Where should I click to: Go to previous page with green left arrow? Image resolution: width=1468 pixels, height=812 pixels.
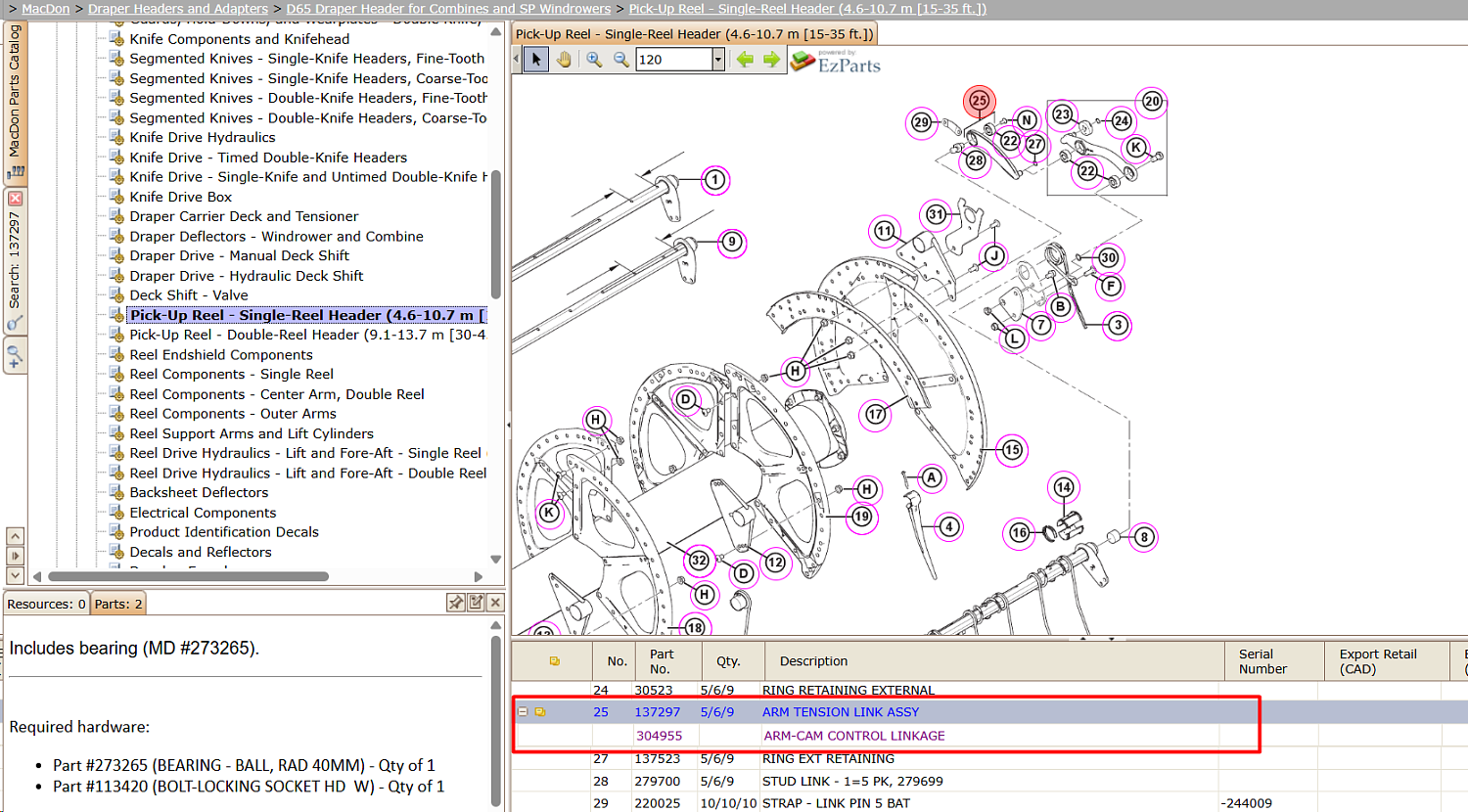(745, 60)
